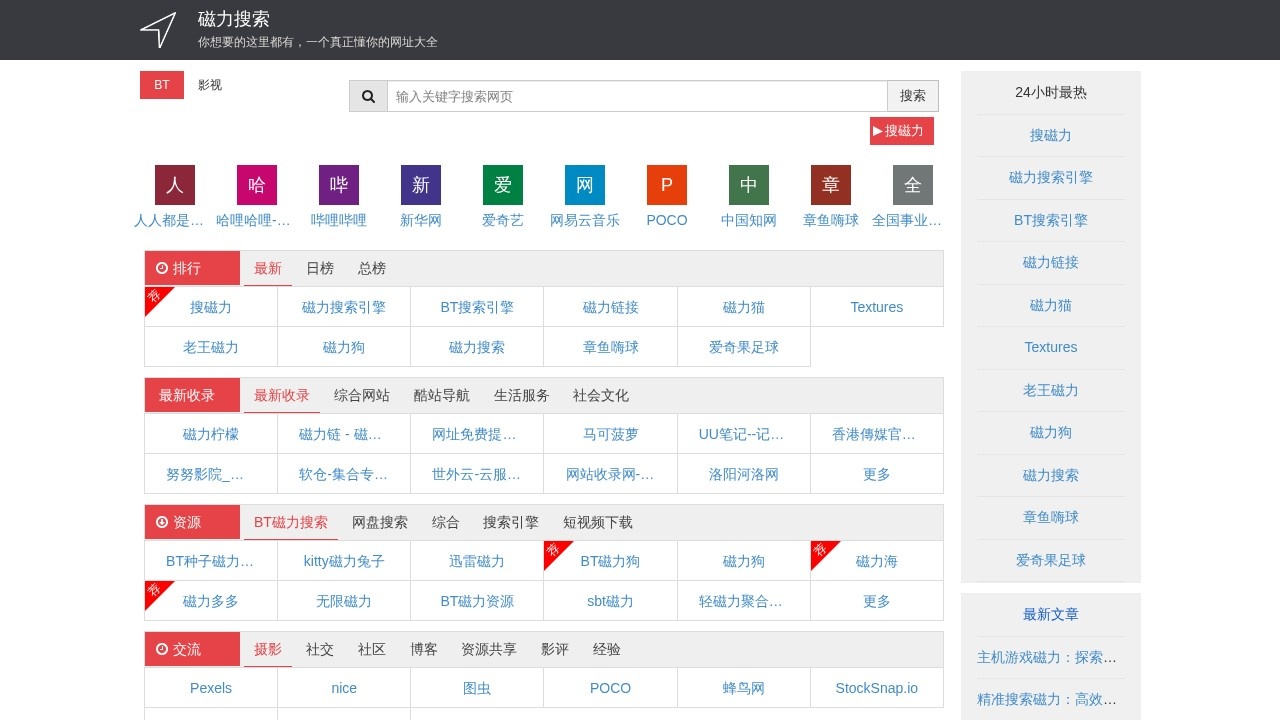
Task: Open the 哔哩哔哩 purple tile icon
Action: point(339,185)
